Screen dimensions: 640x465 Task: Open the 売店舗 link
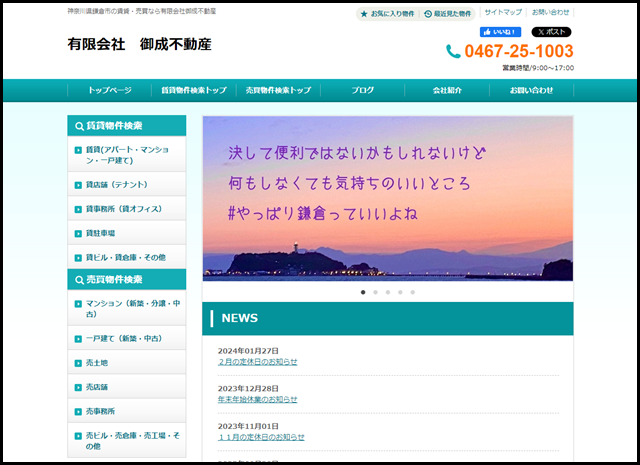[127, 387]
